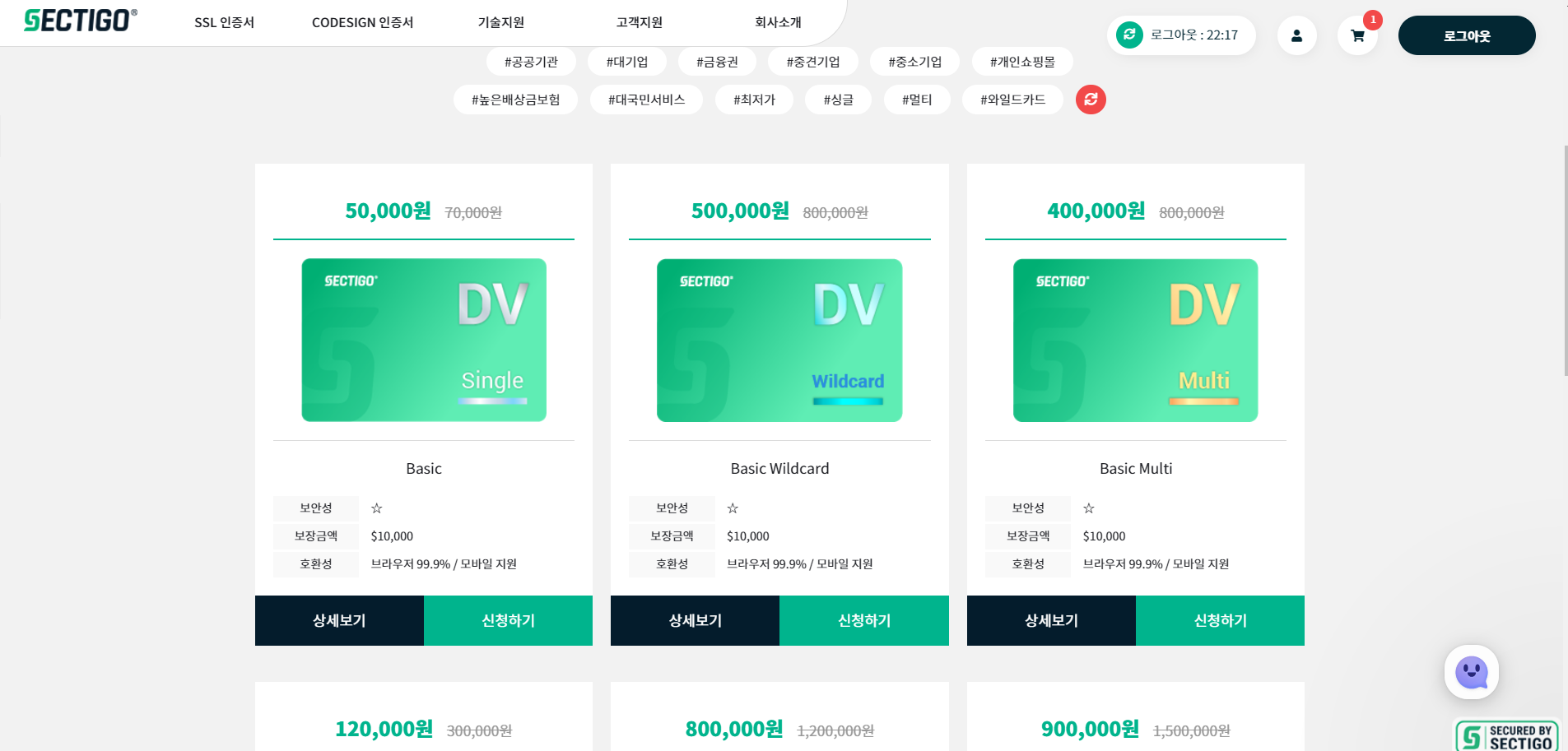Select the #높은배상금보험 tag filter
This screenshot has width=1568, height=751.
tap(515, 100)
